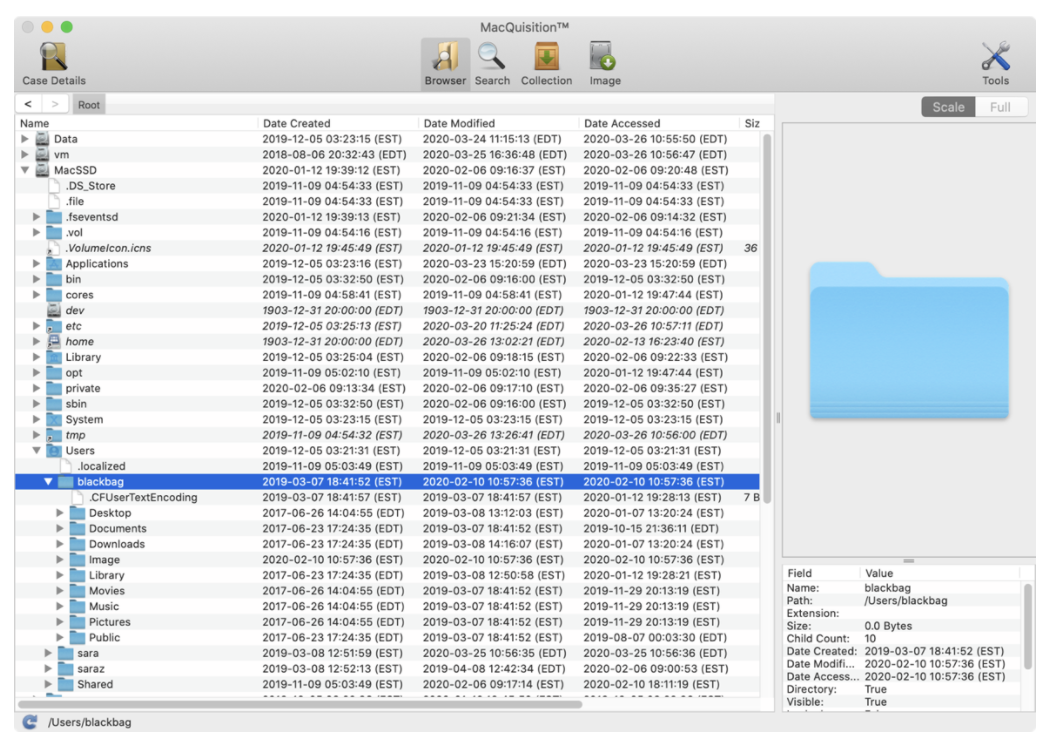The image size is (1050, 746).
Task: Expand the Applications folder
Action: click(36, 263)
